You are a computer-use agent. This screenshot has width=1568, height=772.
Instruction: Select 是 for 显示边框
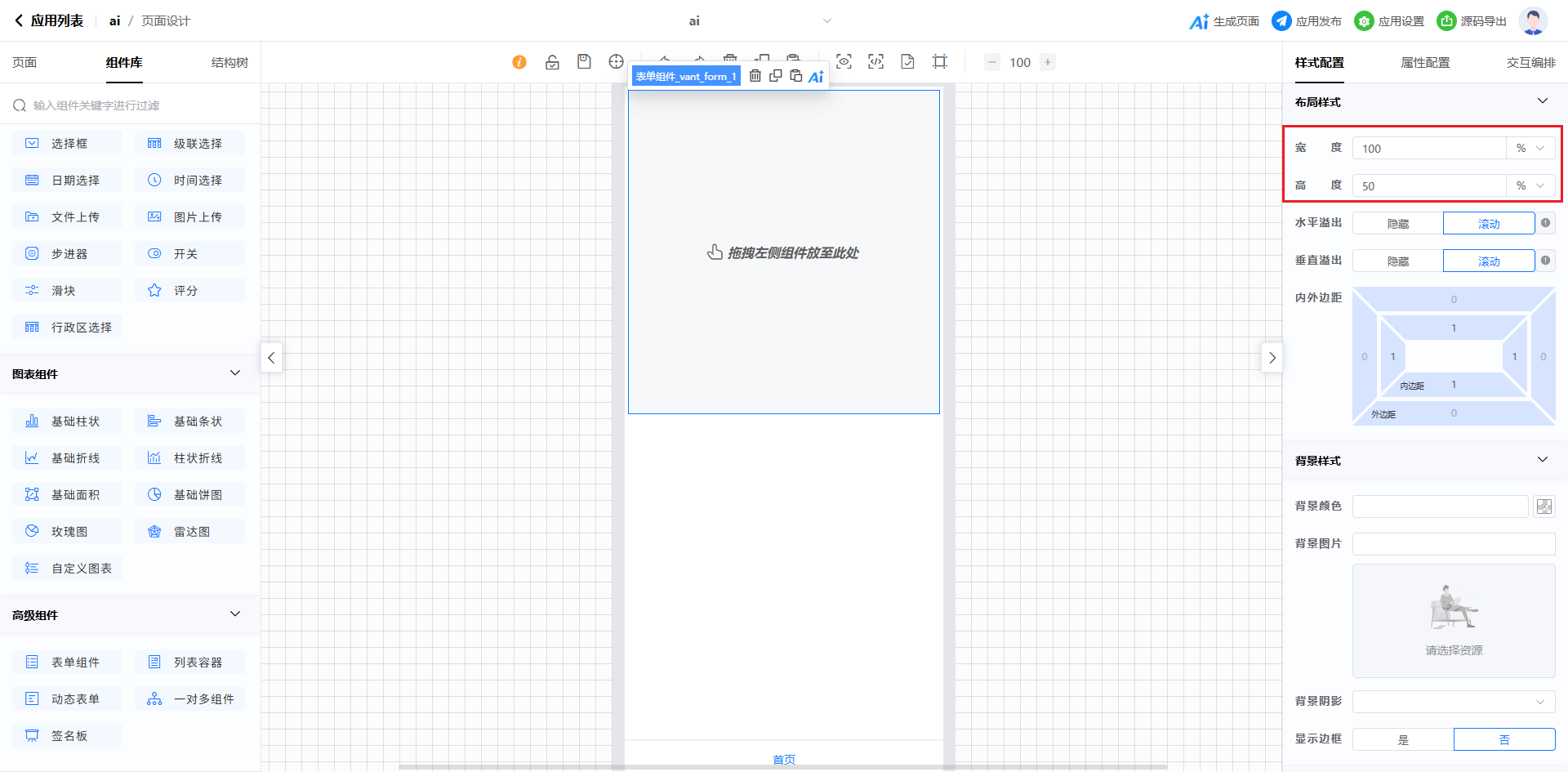[1402, 739]
